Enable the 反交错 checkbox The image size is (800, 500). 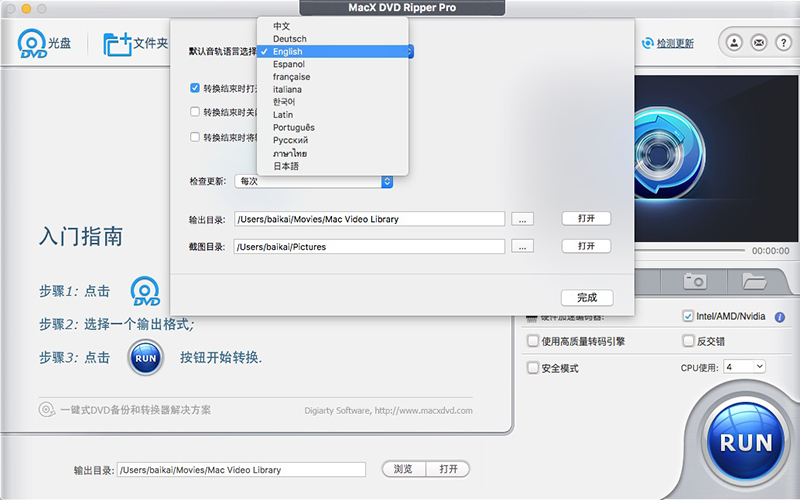coord(688,341)
